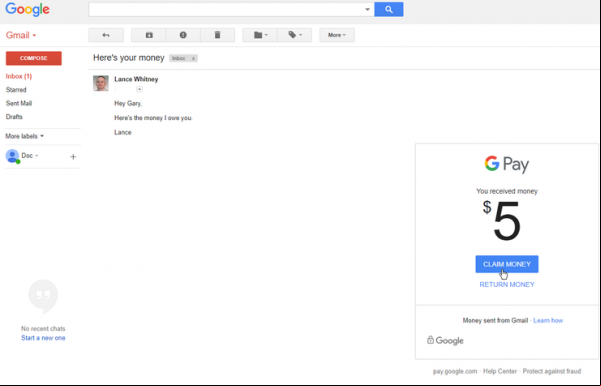Show search options dropdown arrow

367,10
